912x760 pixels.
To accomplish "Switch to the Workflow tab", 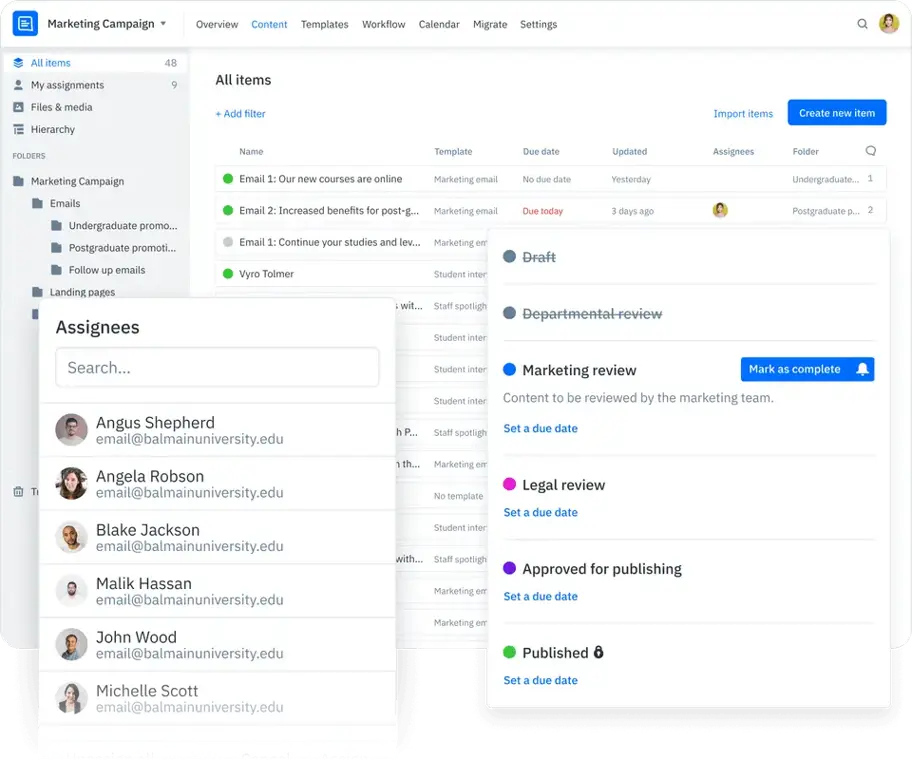I will tap(383, 24).
